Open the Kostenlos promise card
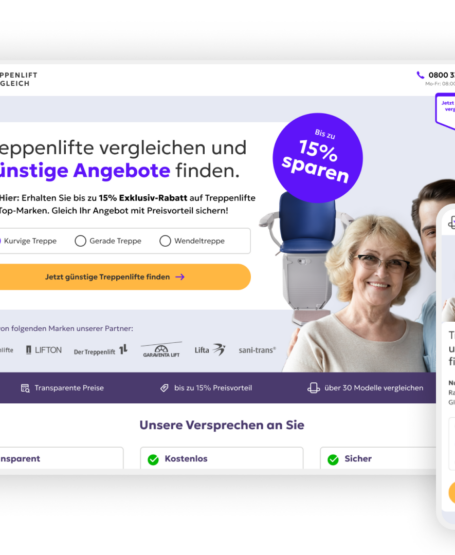The height and width of the screenshot is (555, 455). 222,458
